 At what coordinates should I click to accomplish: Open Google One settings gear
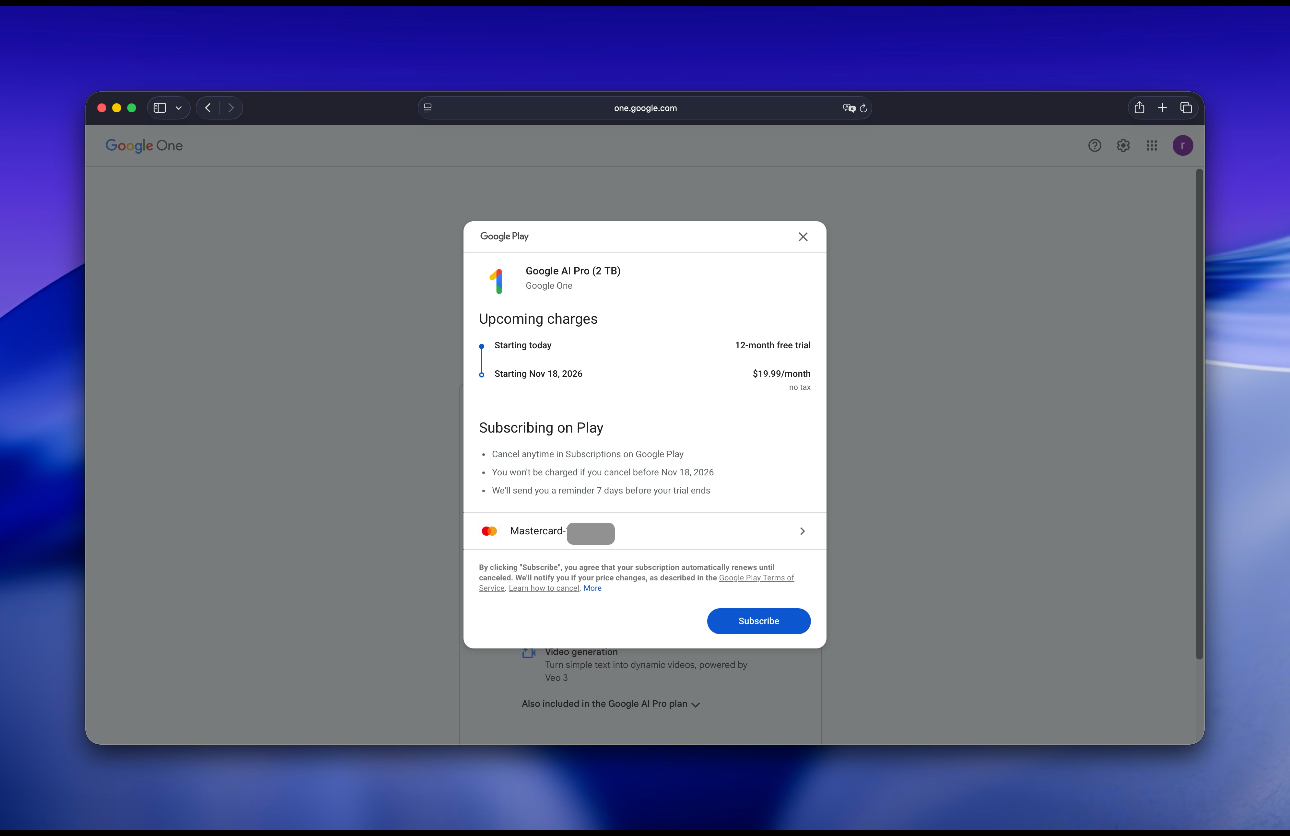[x=1123, y=146]
